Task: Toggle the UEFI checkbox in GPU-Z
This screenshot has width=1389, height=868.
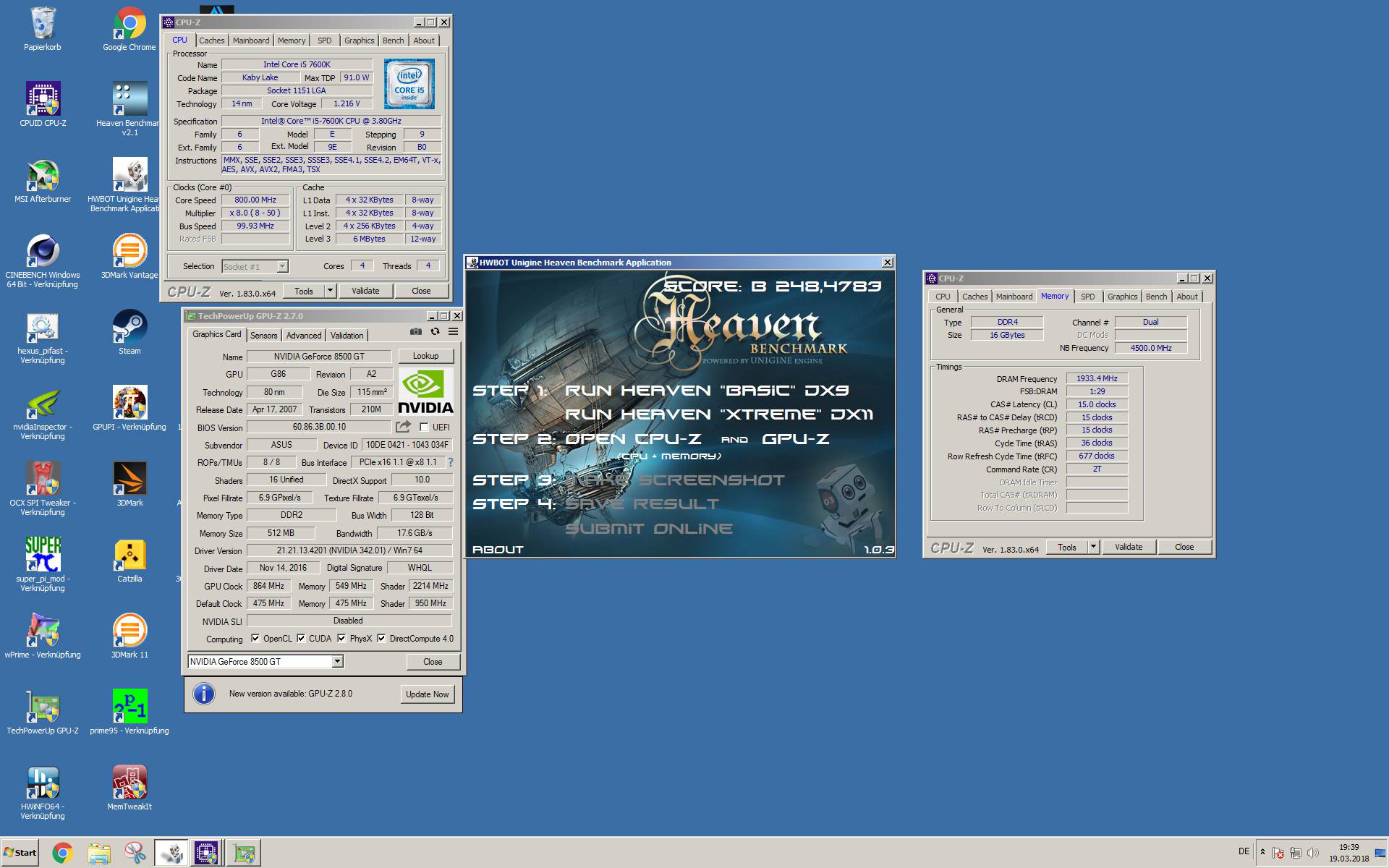Action: point(424,427)
